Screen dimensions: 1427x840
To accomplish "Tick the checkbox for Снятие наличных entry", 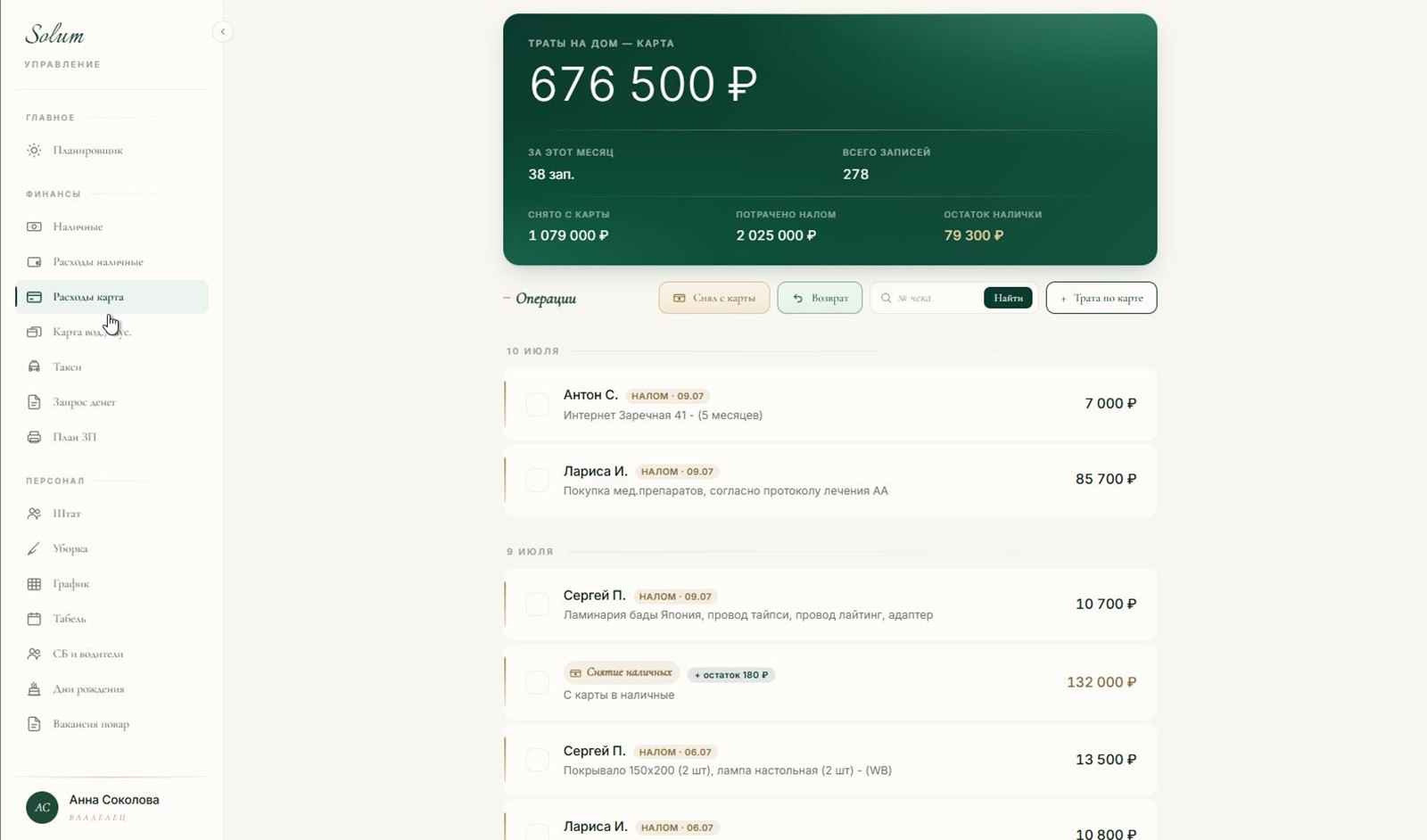I will (x=537, y=682).
